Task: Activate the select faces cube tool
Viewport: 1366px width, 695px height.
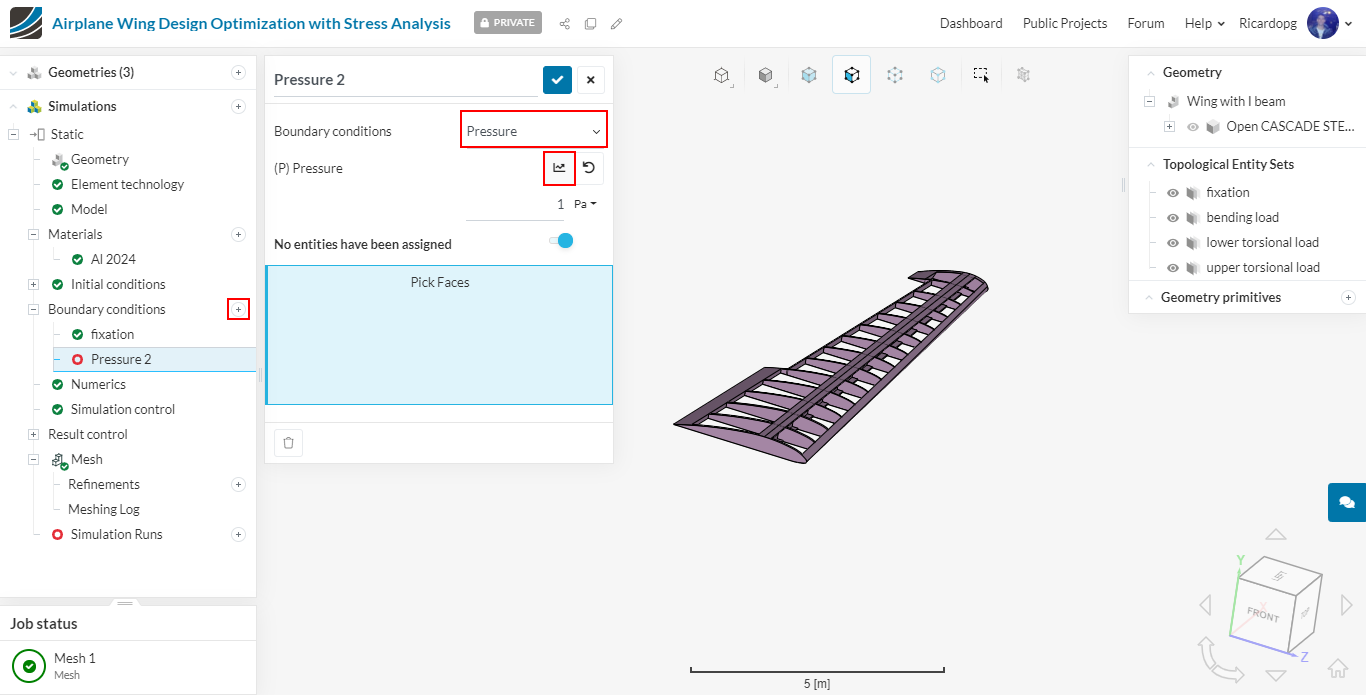Action: (x=851, y=75)
